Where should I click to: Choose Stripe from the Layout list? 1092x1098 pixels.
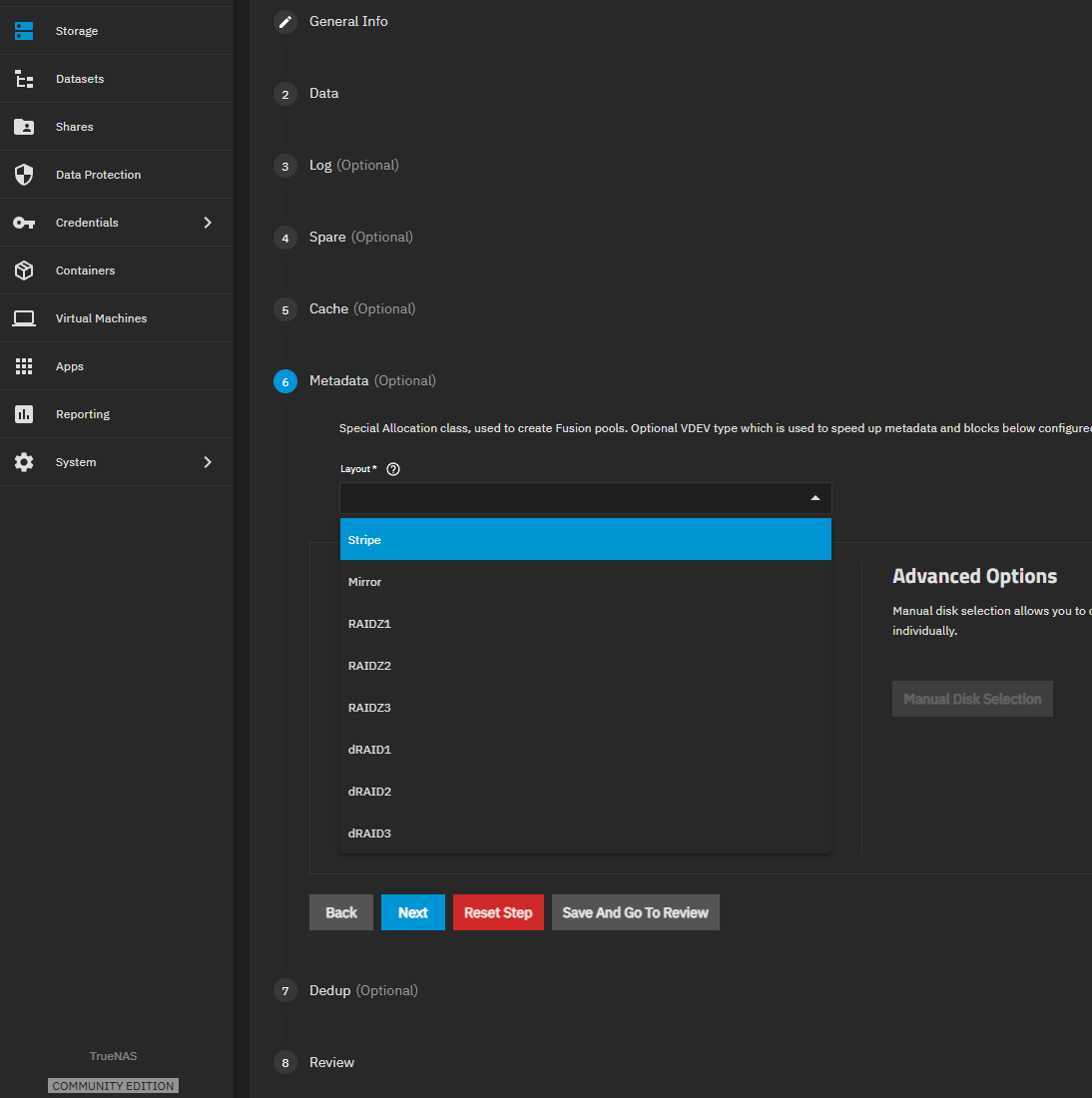pyautogui.click(x=585, y=540)
